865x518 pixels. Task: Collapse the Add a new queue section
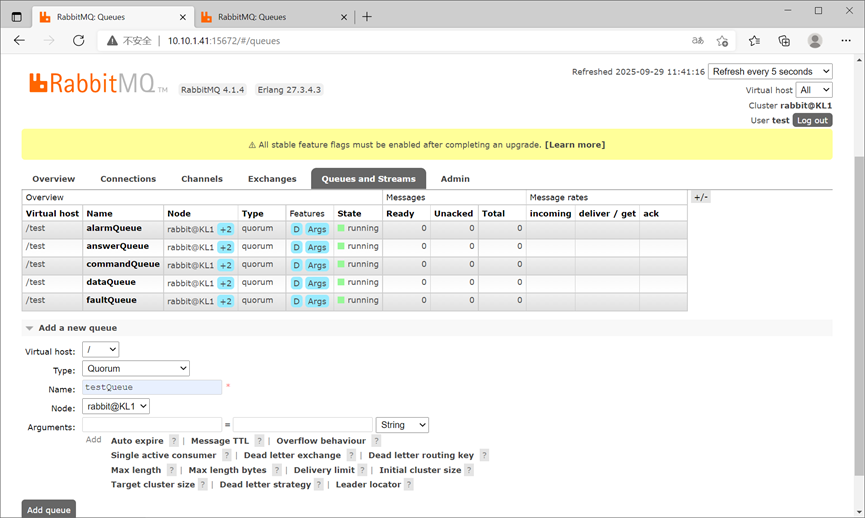(x=72, y=328)
